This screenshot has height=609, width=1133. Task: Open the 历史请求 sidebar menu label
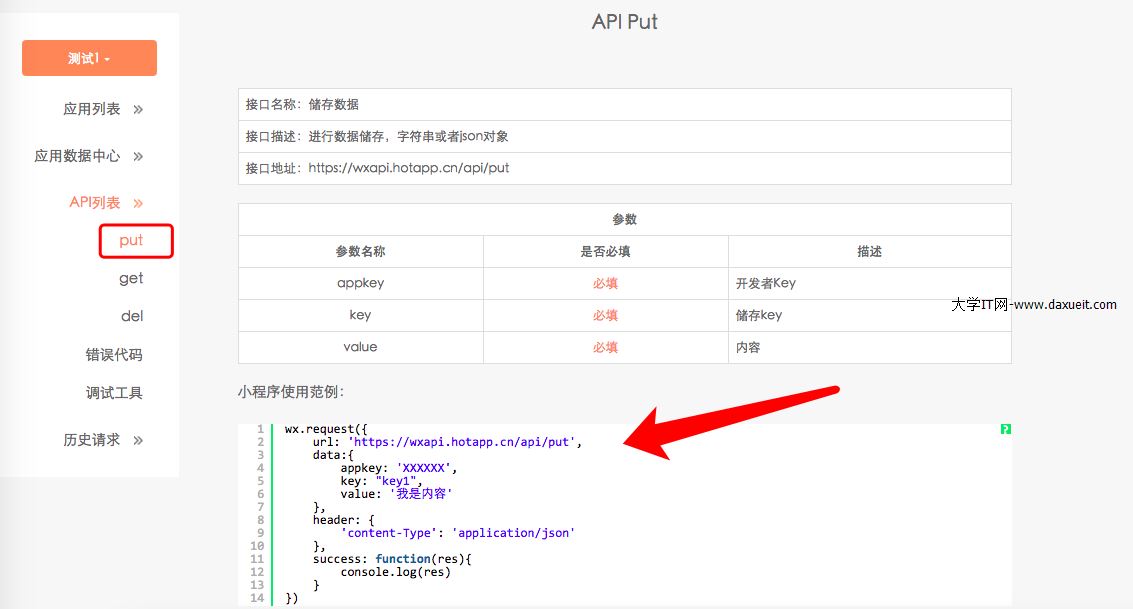(x=91, y=440)
